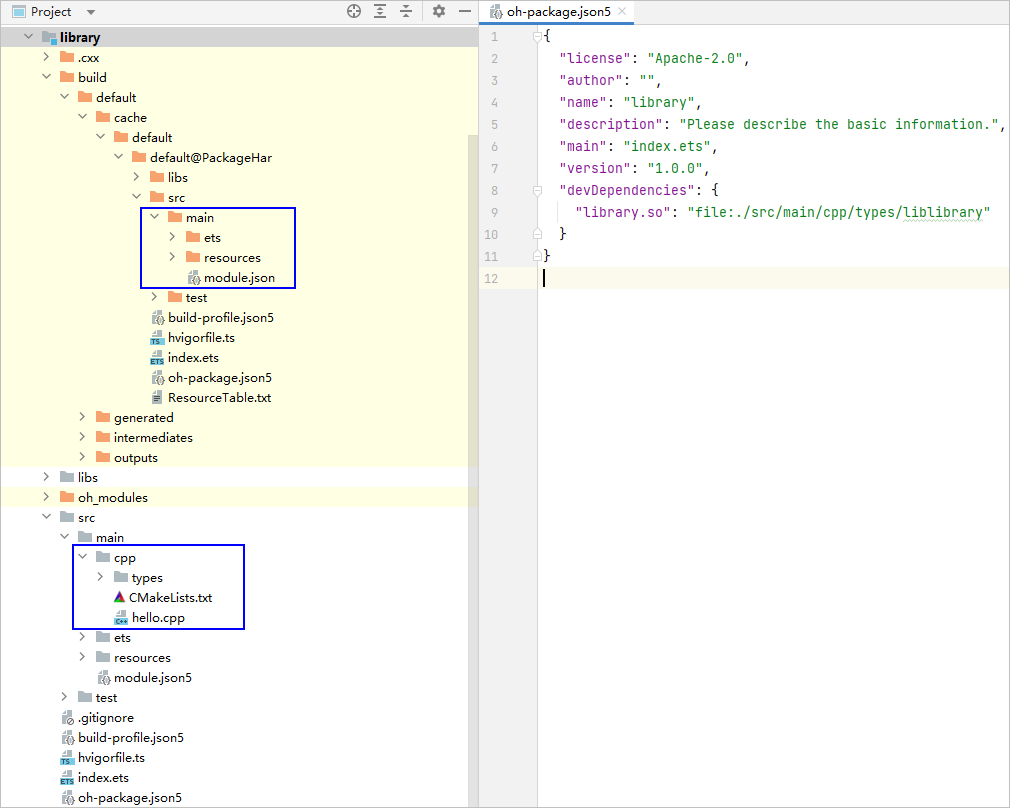
Task: Click the Expand All toolbar icon
Action: [x=380, y=11]
